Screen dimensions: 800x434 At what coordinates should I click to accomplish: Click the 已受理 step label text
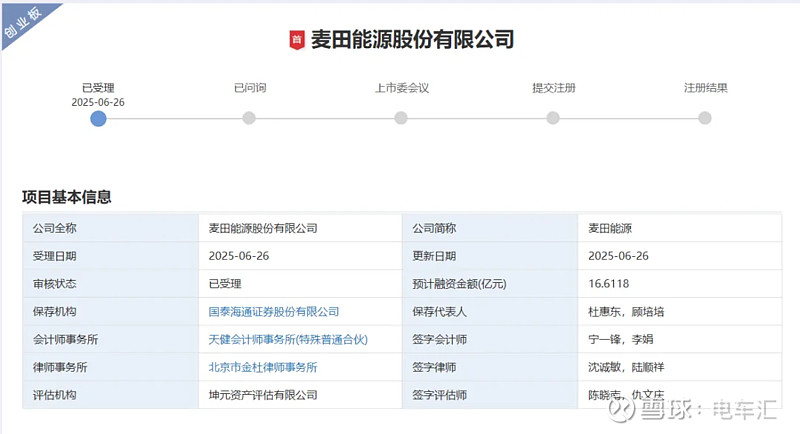98,88
